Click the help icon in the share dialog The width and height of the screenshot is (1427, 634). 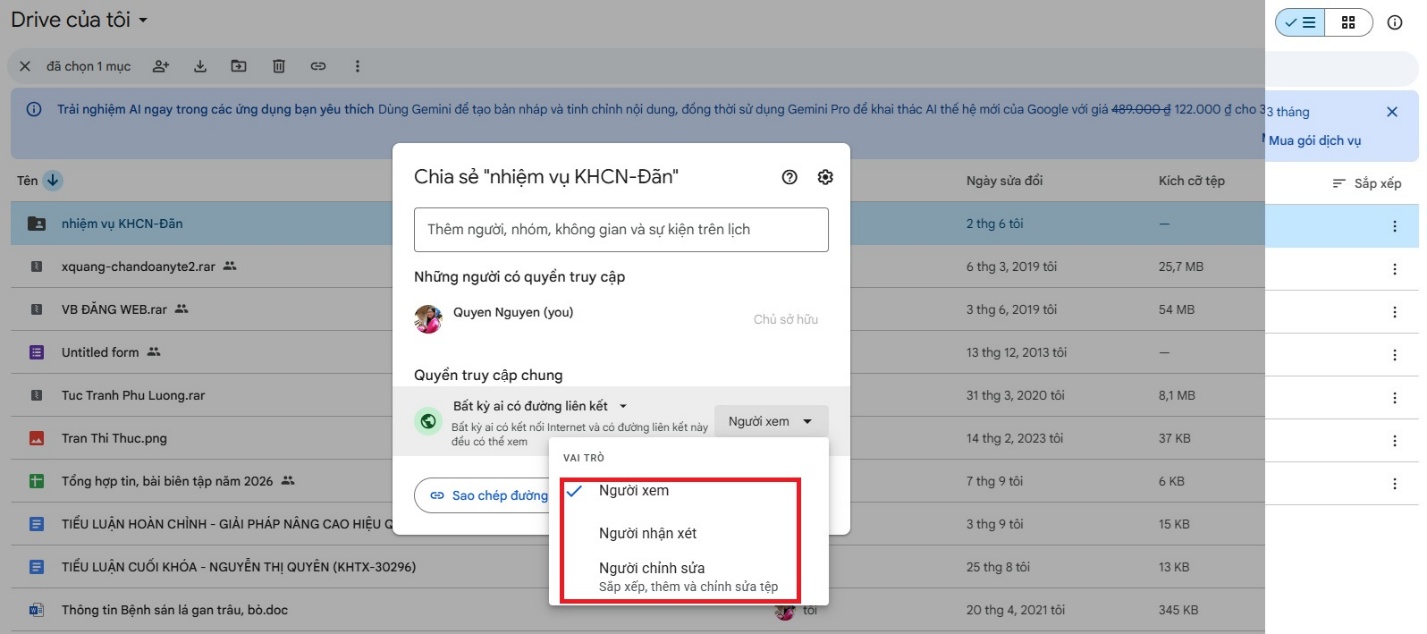coord(790,177)
